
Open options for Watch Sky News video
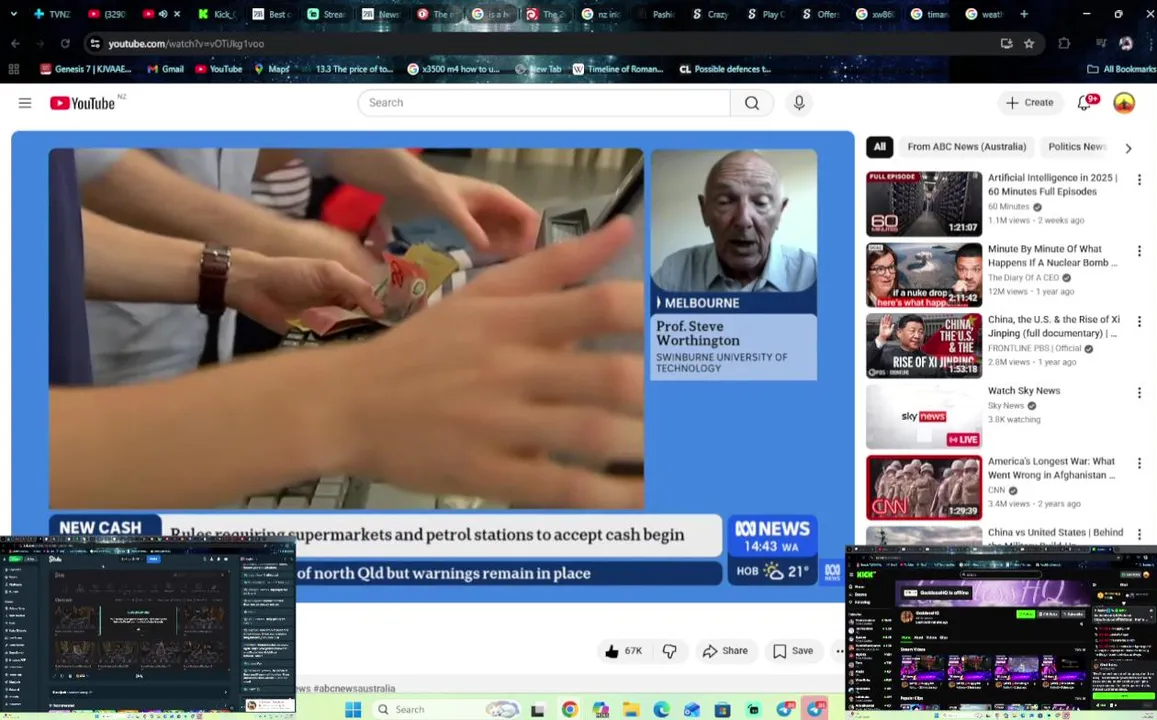1139,393
